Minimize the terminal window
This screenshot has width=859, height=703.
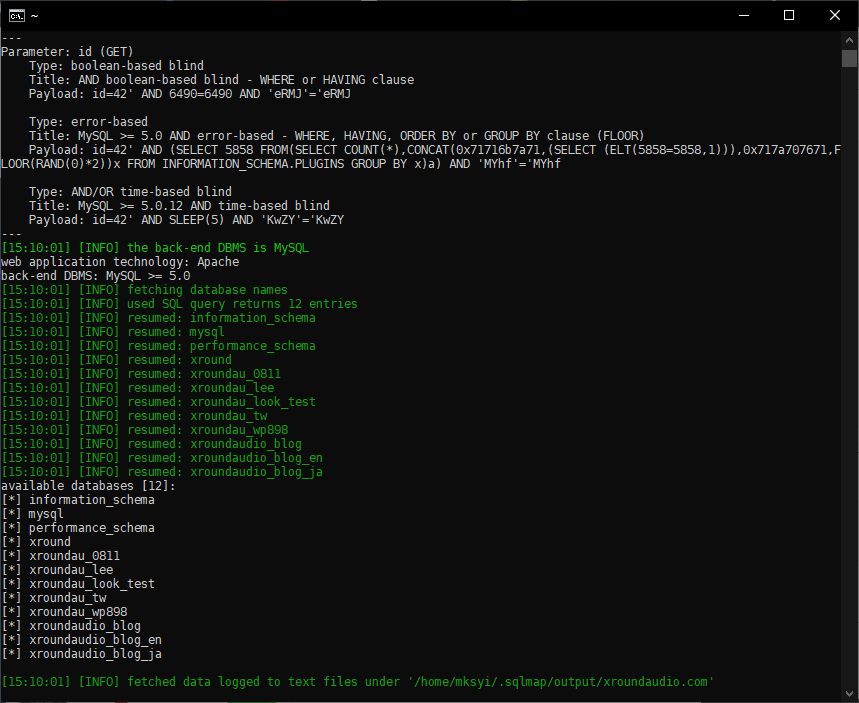pos(743,15)
